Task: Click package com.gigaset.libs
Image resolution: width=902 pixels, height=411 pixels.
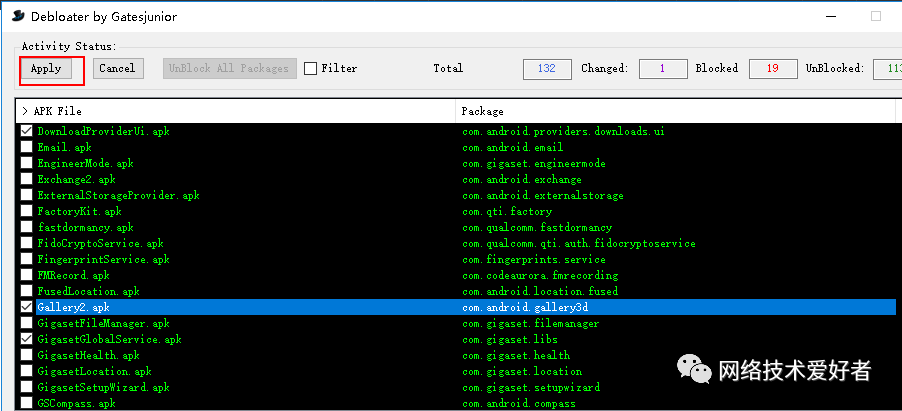Action: tap(510, 340)
